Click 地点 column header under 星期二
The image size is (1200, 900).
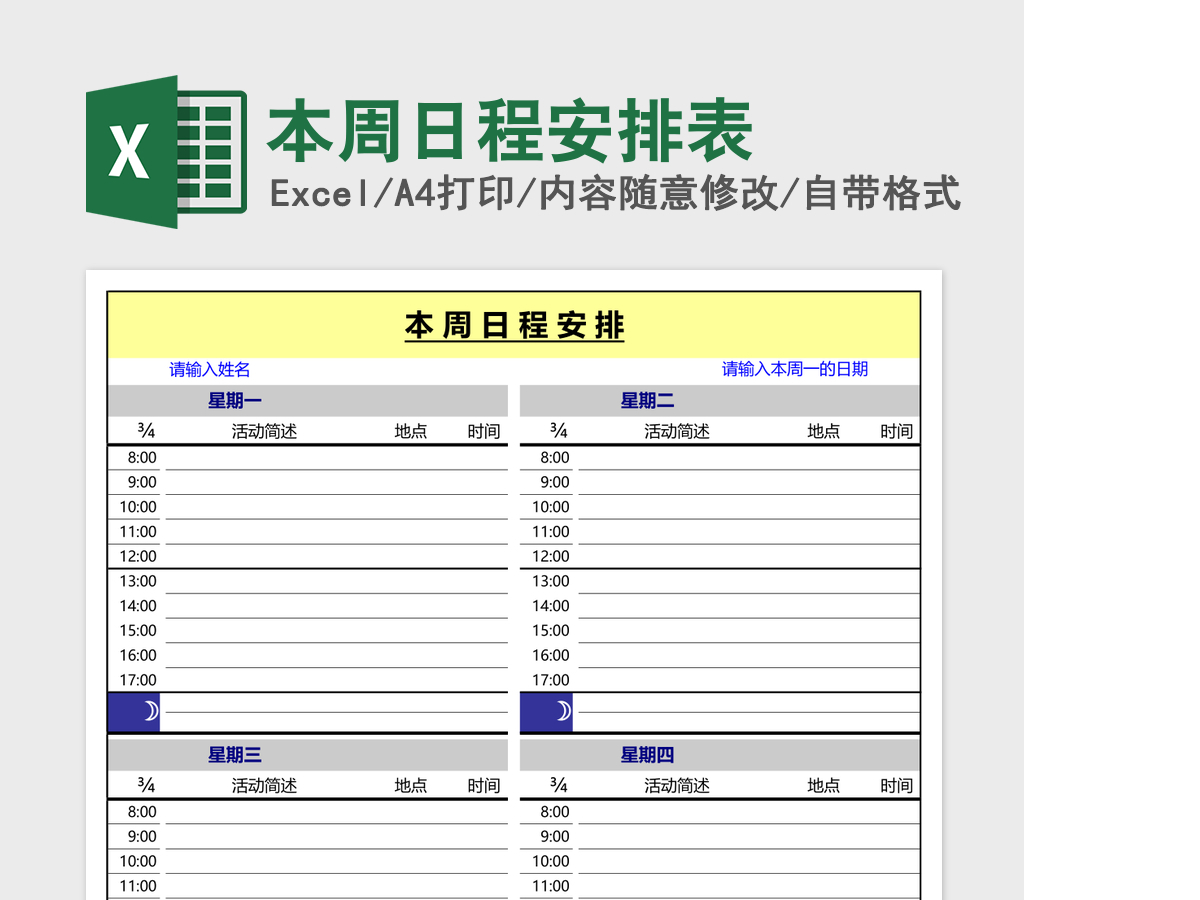pyautogui.click(x=824, y=431)
